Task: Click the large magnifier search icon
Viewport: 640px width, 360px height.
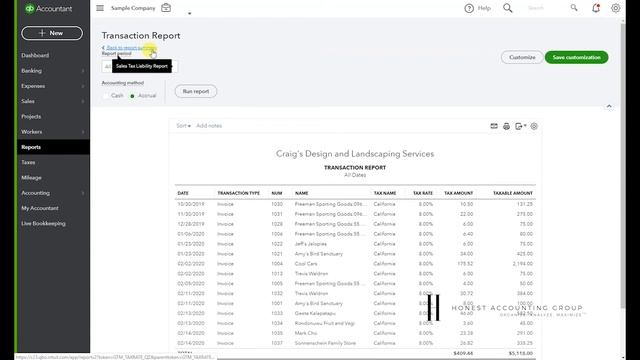Action: point(507,8)
